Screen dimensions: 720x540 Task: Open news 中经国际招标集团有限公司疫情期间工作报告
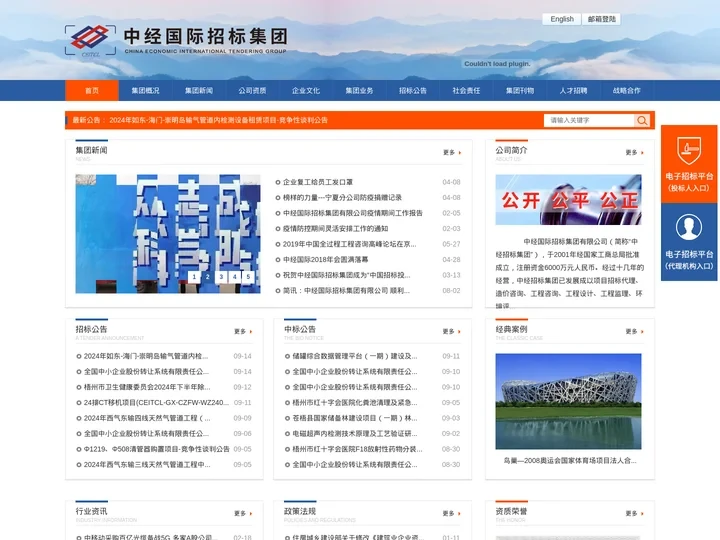[353, 213]
